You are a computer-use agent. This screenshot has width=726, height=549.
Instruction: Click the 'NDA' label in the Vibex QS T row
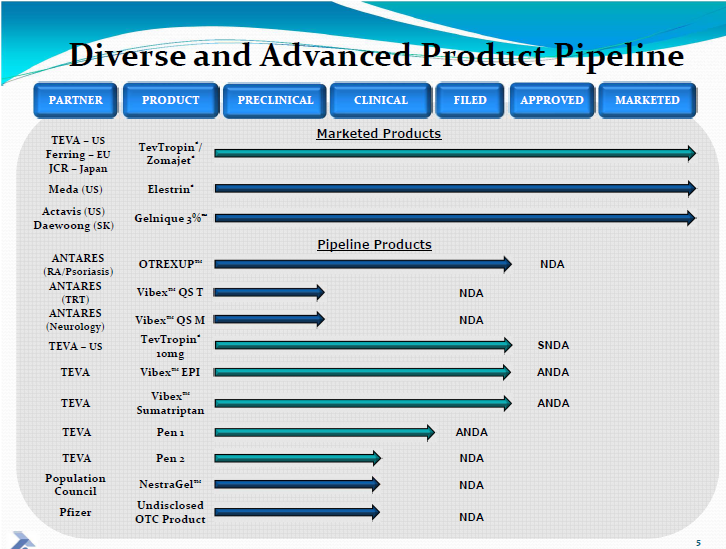click(471, 293)
